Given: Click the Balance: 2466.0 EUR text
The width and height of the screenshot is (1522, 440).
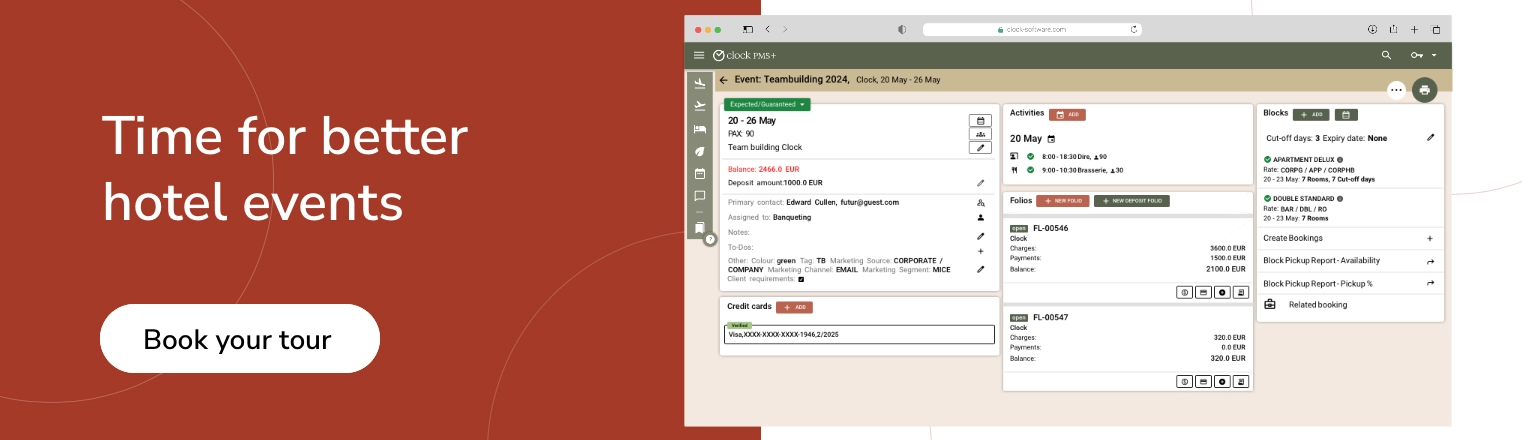Looking at the screenshot, I should click(764, 169).
